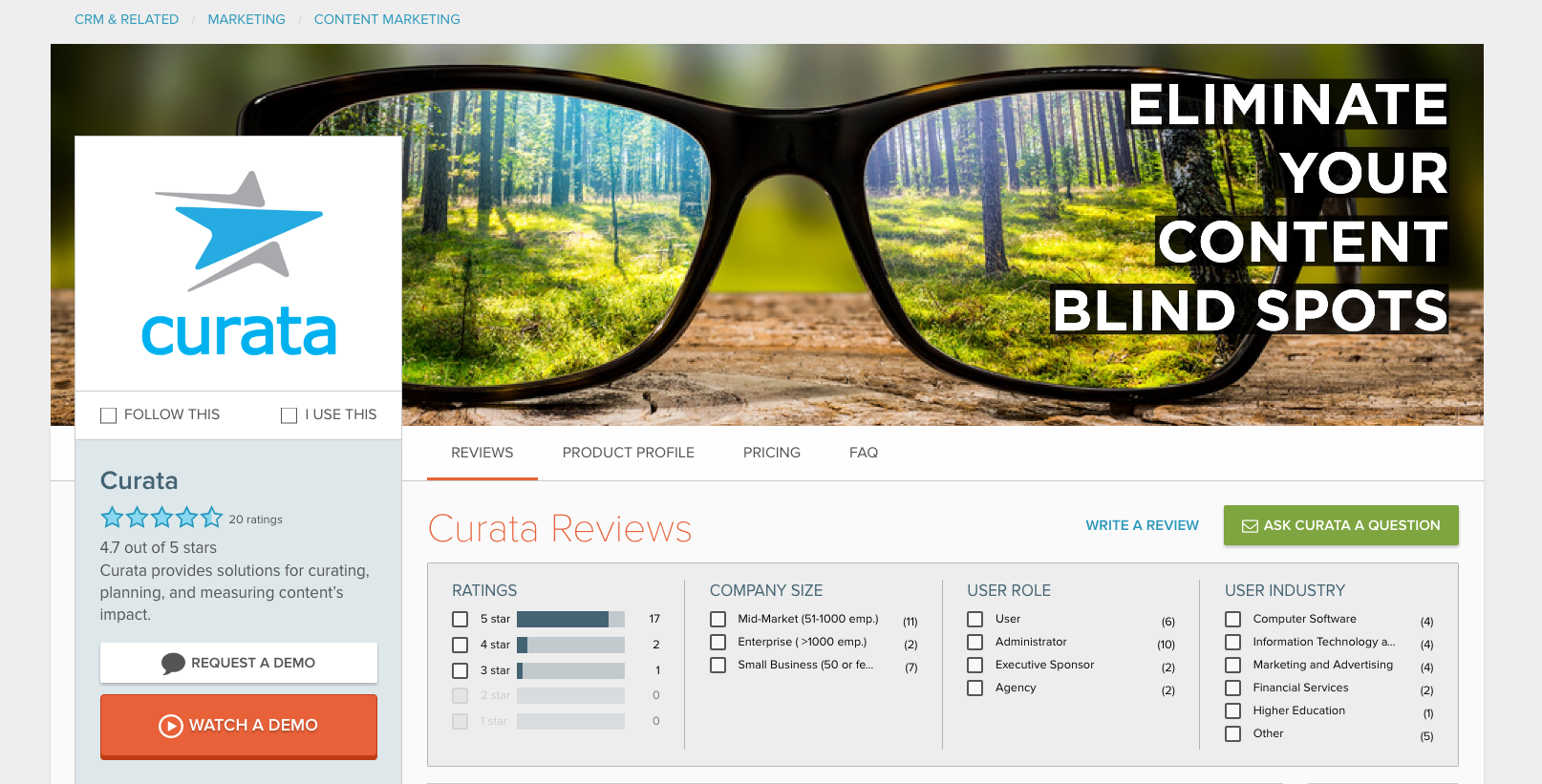The image size is (1542, 784).
Task: Go to the Marketing breadcrumb link
Action: tap(246, 19)
